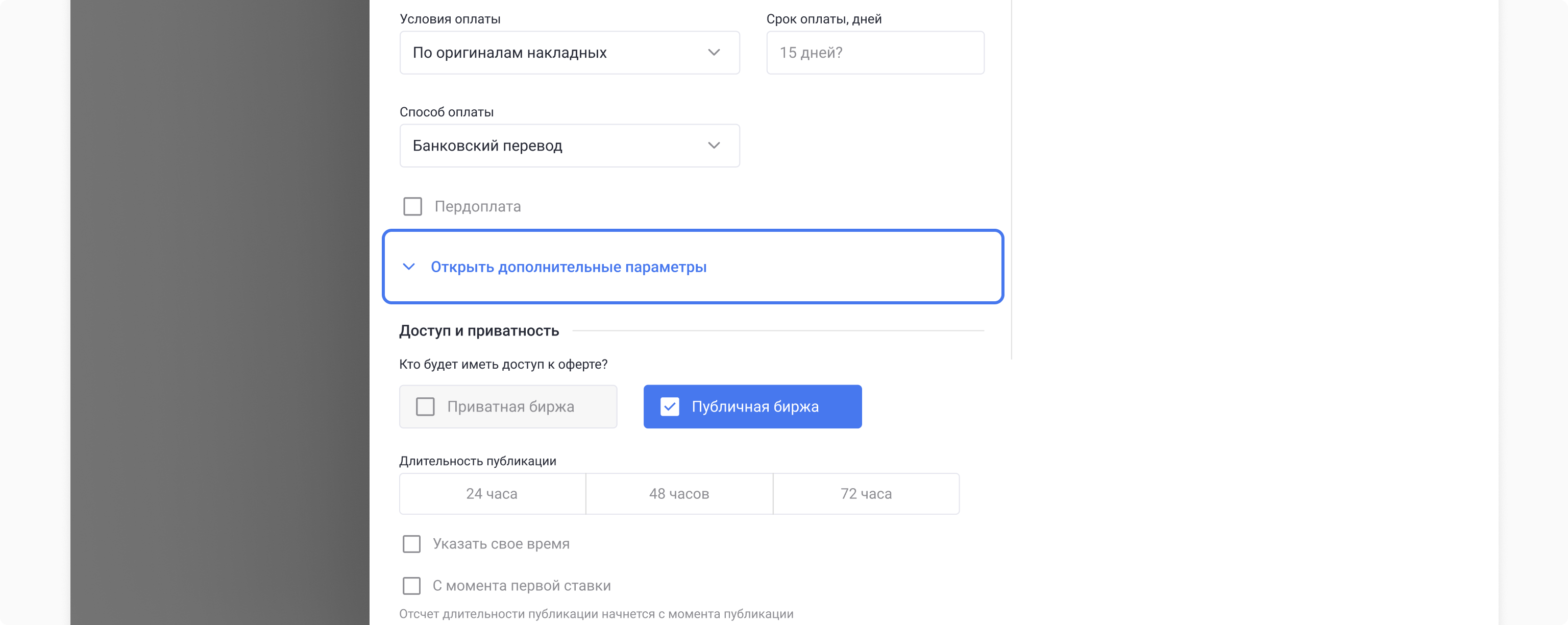Click the Пердоплата label text
Screen dimensions: 1568x625
(477, 206)
